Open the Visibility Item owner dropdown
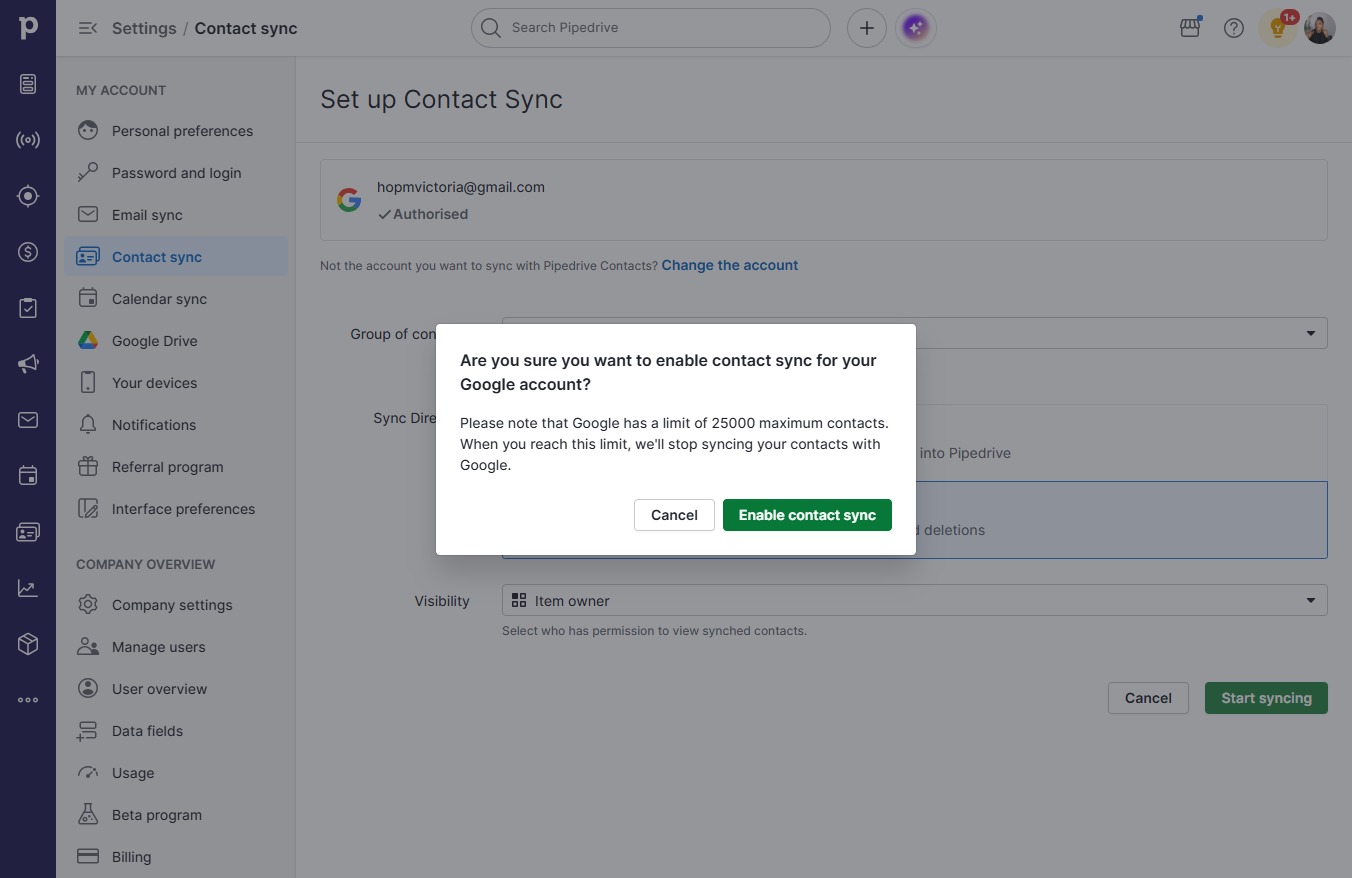This screenshot has width=1352, height=878. 915,600
